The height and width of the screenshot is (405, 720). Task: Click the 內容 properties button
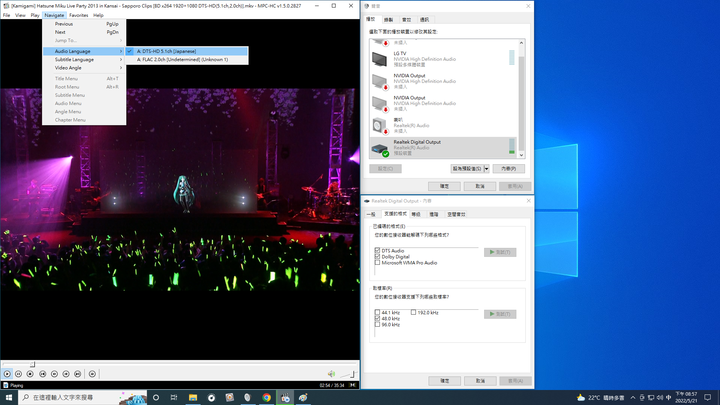click(508, 169)
